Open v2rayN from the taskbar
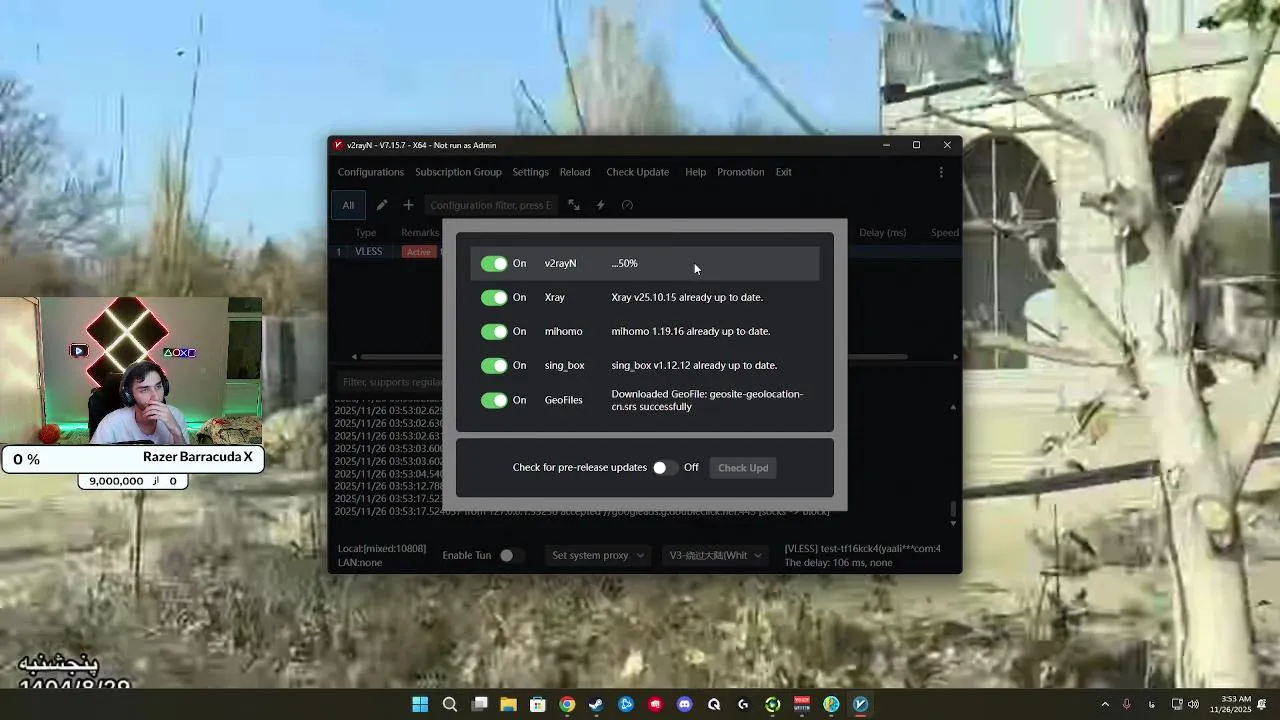Viewport: 1280px width, 720px height. coord(861,705)
